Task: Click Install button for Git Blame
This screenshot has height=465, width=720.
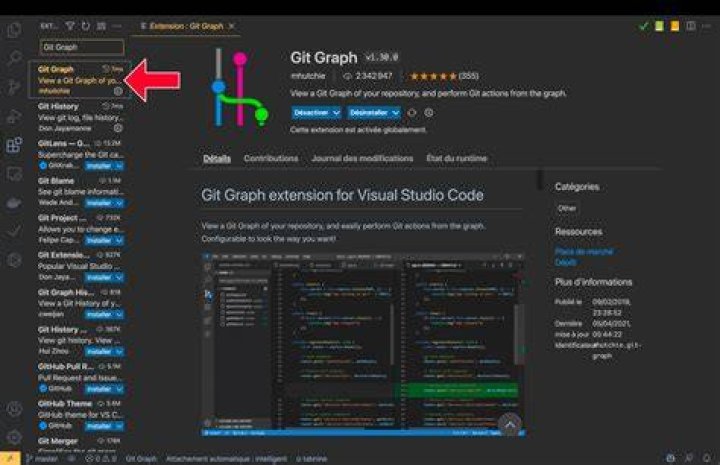Action: [x=99, y=203]
